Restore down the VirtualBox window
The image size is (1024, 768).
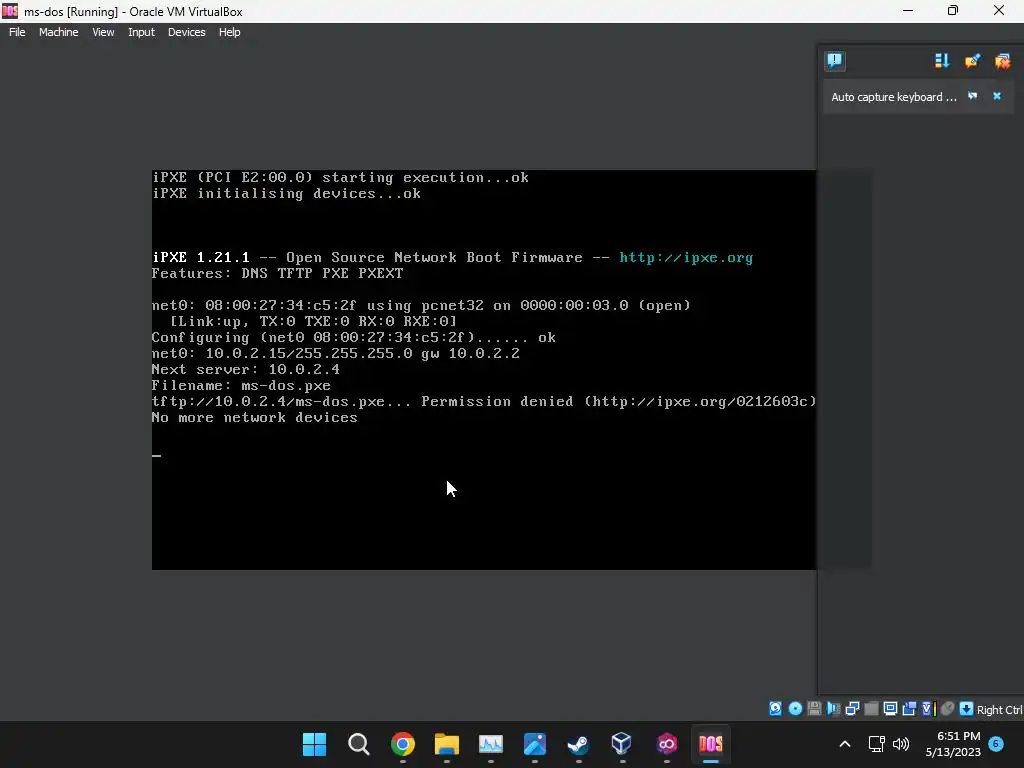[x=953, y=10]
